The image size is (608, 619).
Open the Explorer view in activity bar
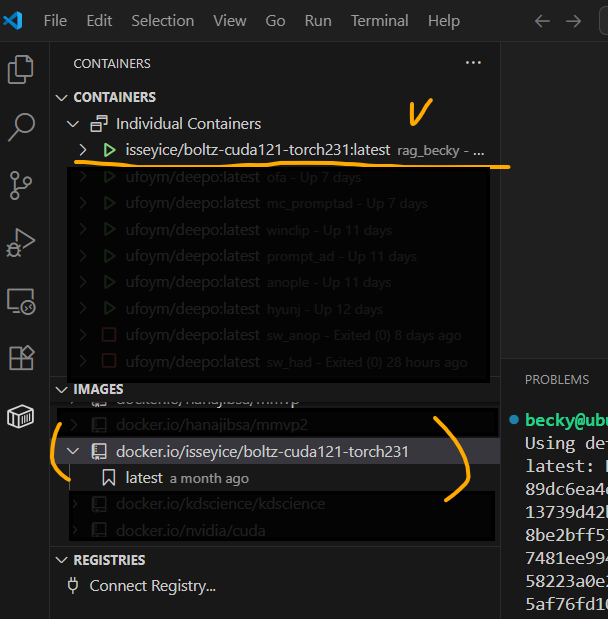point(21,69)
